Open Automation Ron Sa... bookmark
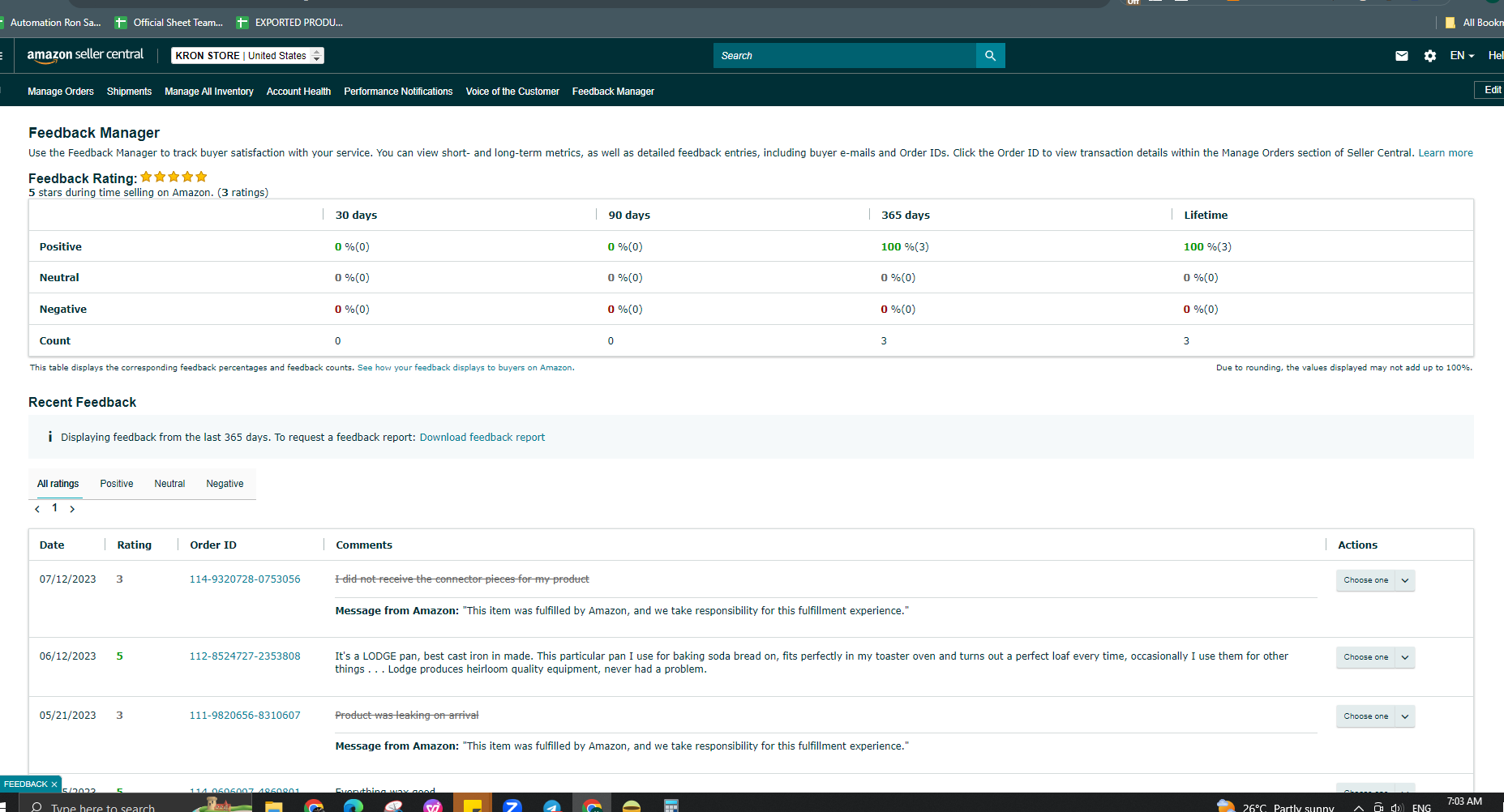1504x812 pixels. pyautogui.click(x=50, y=23)
